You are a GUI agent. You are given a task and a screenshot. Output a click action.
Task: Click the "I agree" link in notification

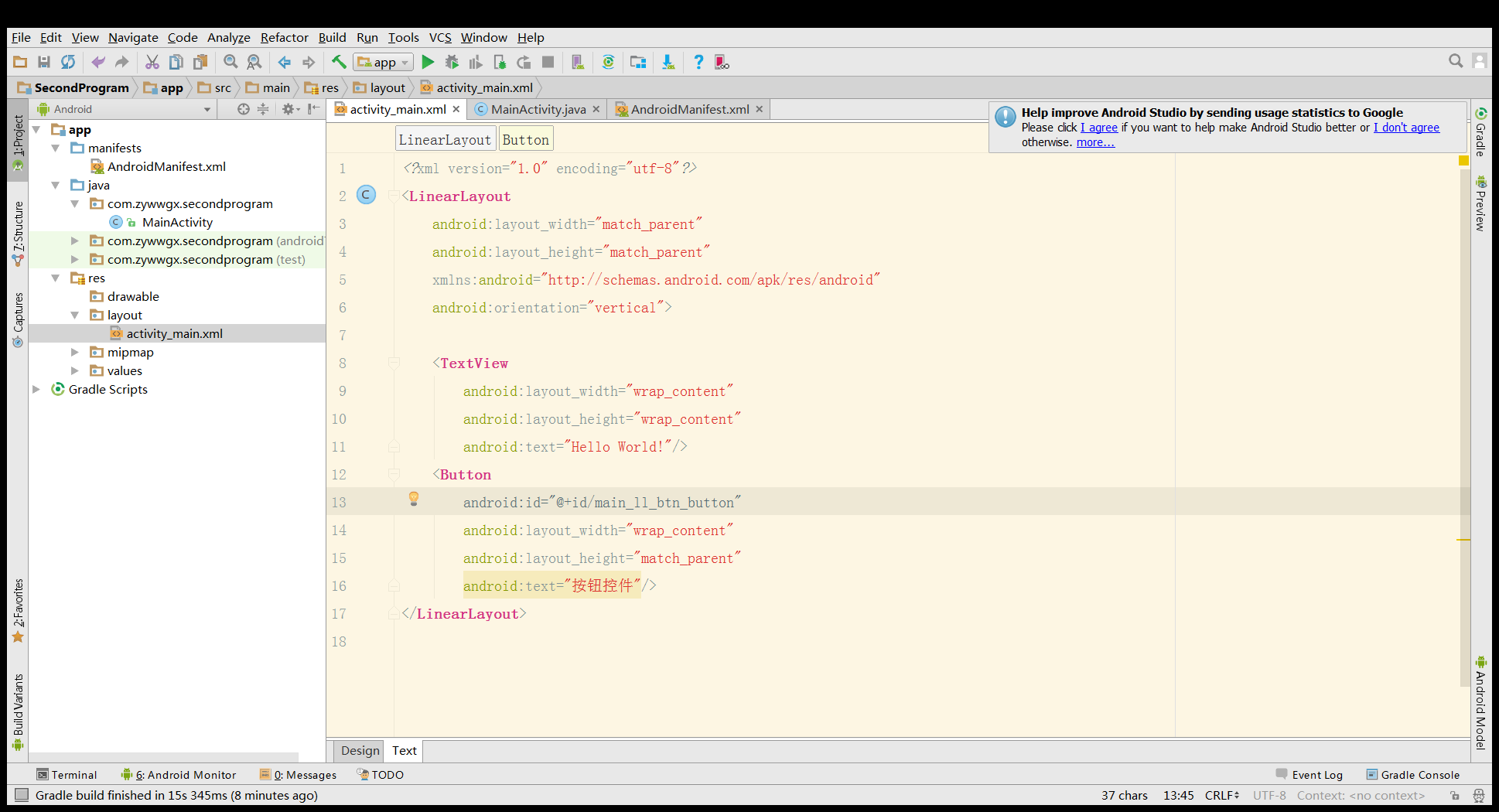coord(1098,128)
